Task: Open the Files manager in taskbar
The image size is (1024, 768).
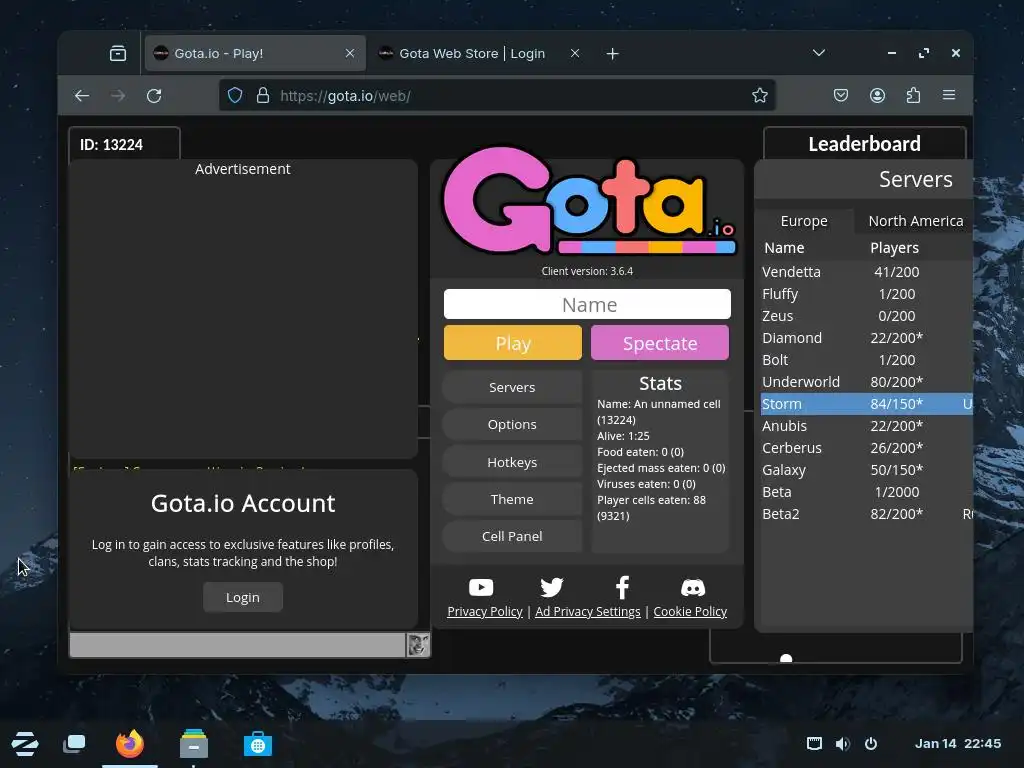Action: [194, 744]
